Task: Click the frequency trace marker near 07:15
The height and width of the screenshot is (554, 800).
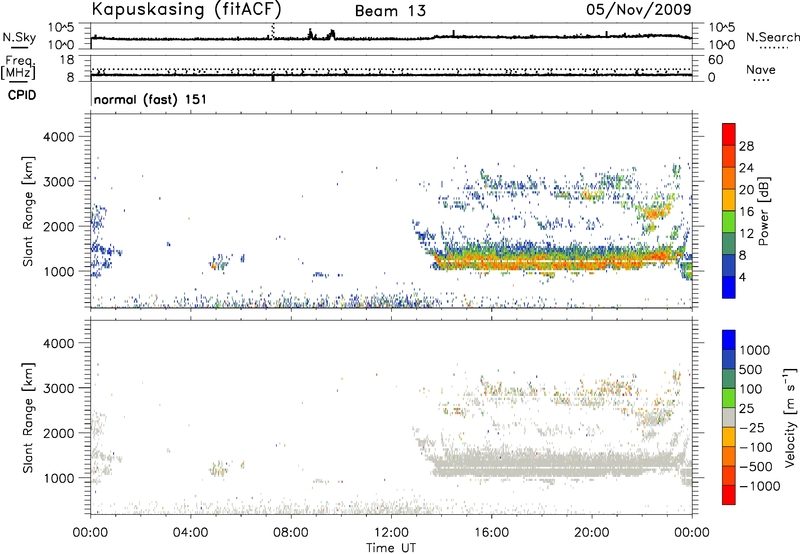Action: (273, 78)
